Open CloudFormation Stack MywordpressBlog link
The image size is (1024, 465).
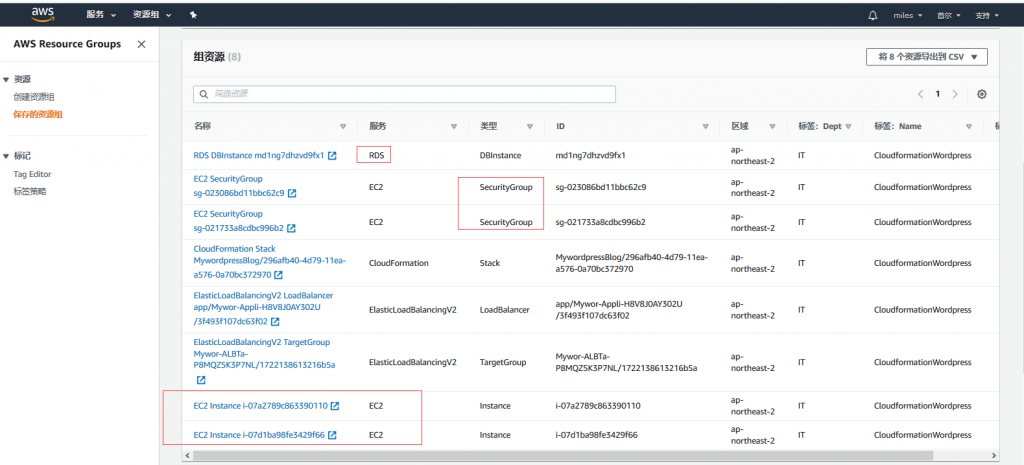click(x=270, y=262)
